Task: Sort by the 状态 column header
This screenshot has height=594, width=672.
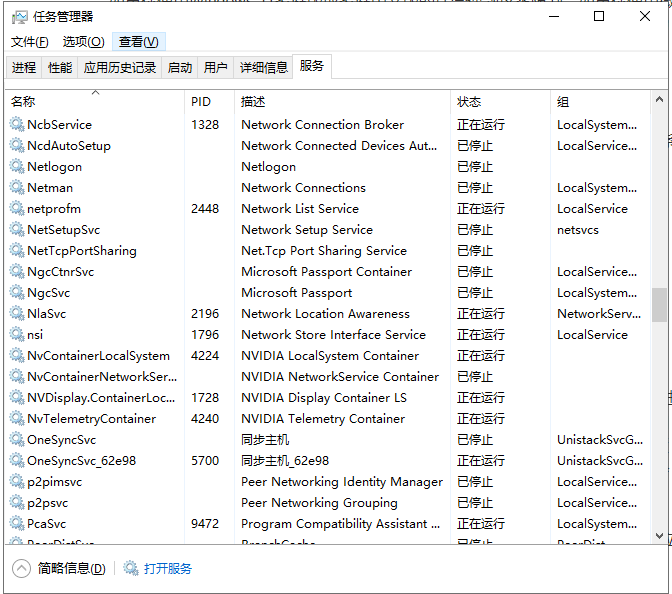Action: (469, 102)
